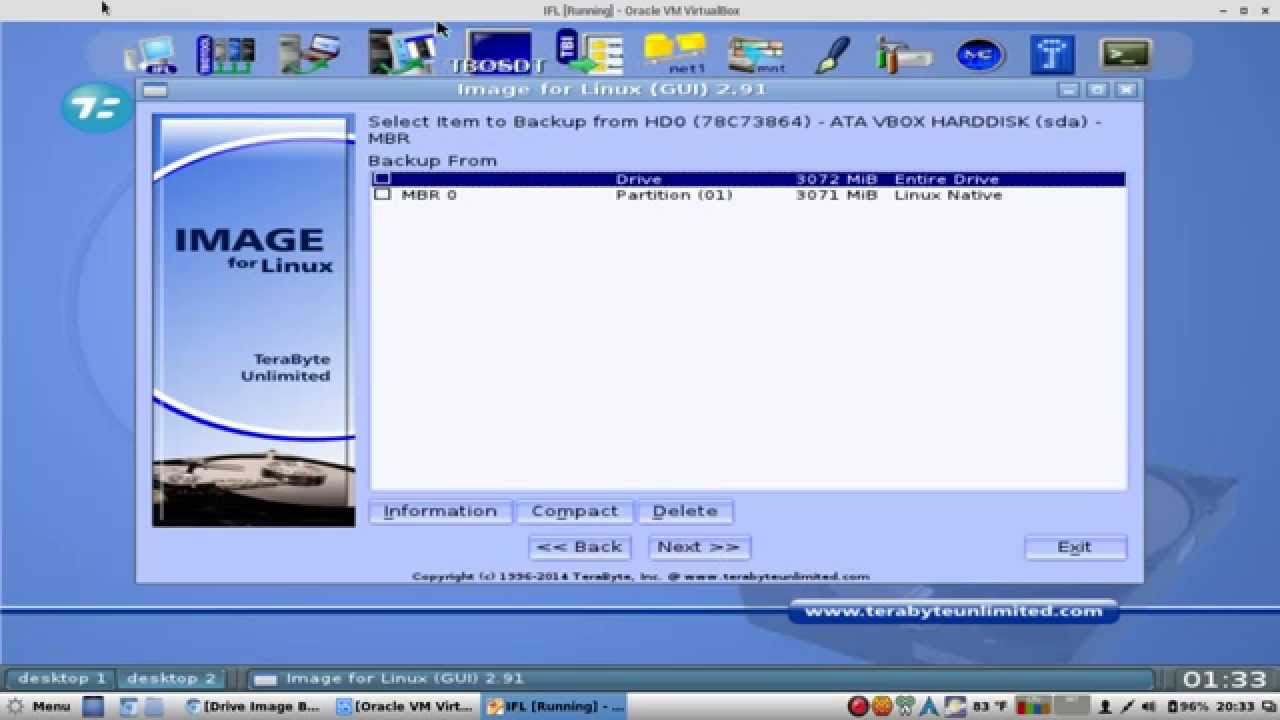Click the TeraByte TE round logo

97,108
